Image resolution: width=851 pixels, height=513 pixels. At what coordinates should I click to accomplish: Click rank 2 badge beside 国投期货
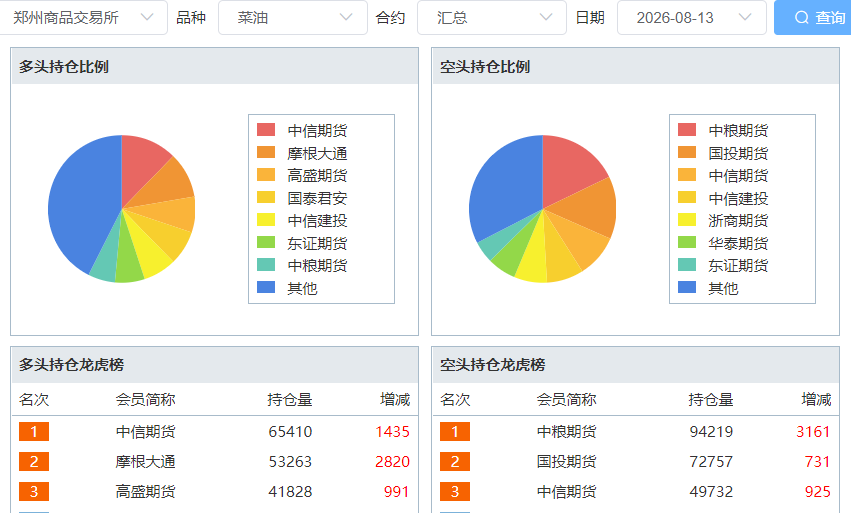(x=455, y=461)
